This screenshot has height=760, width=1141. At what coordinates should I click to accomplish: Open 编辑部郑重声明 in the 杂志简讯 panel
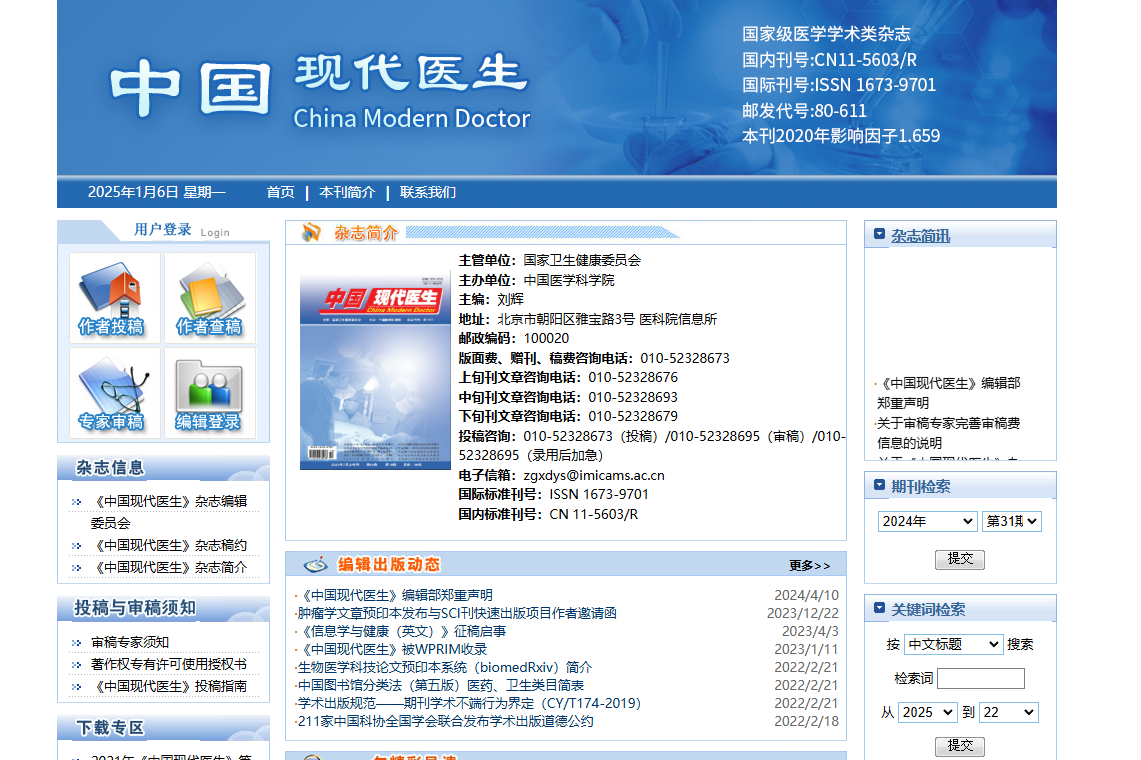949,393
